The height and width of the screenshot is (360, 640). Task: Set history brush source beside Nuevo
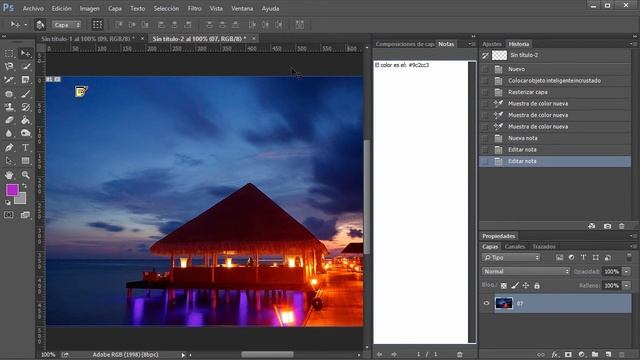(485, 69)
